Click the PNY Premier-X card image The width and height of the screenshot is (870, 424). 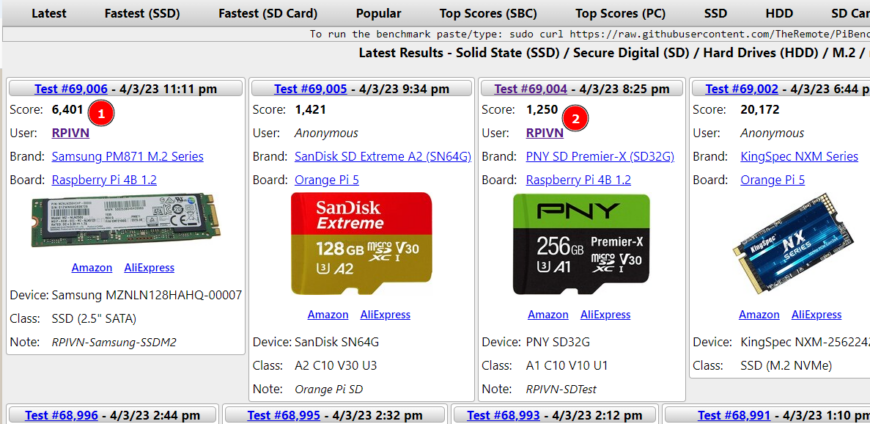point(583,246)
